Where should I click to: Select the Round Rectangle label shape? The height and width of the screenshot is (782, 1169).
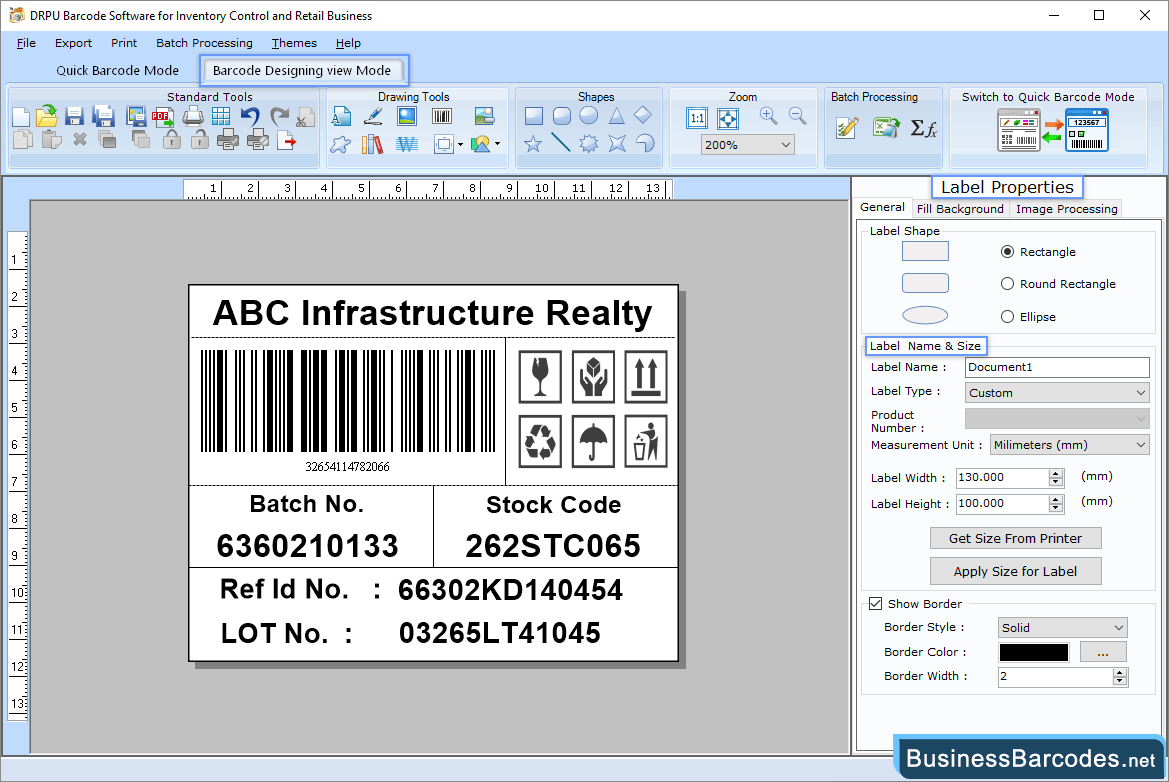tap(1007, 284)
